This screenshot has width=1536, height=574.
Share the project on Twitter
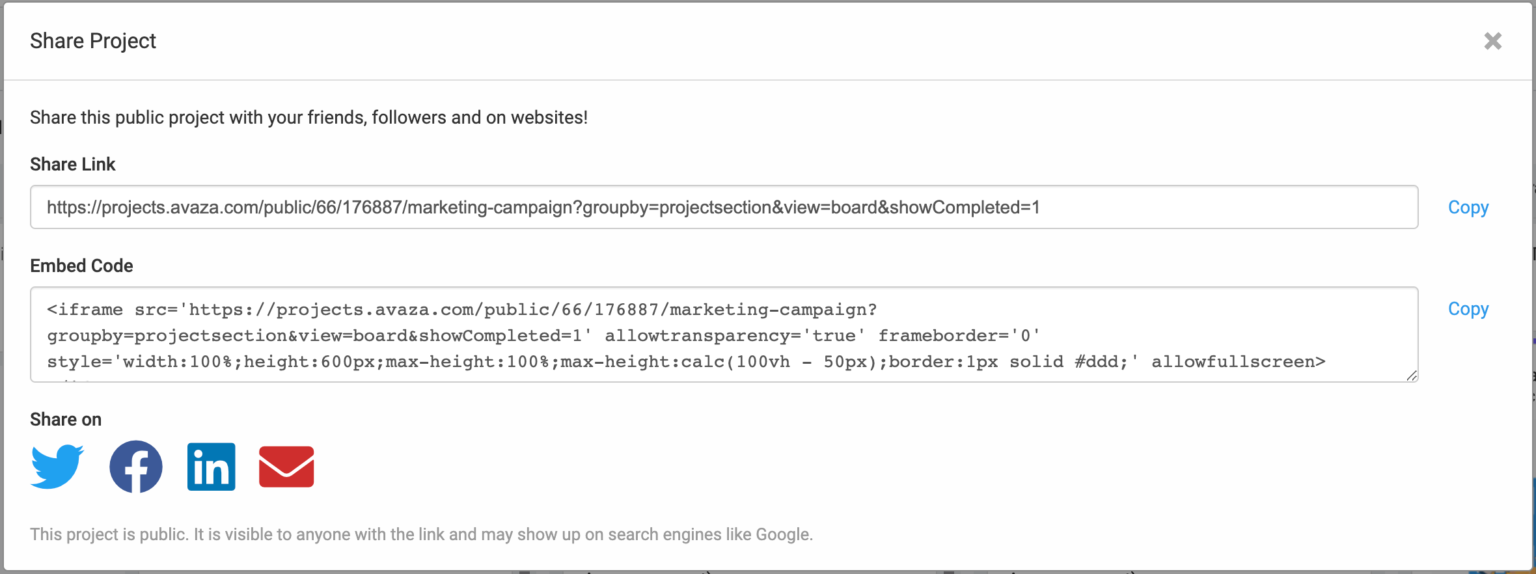click(57, 467)
